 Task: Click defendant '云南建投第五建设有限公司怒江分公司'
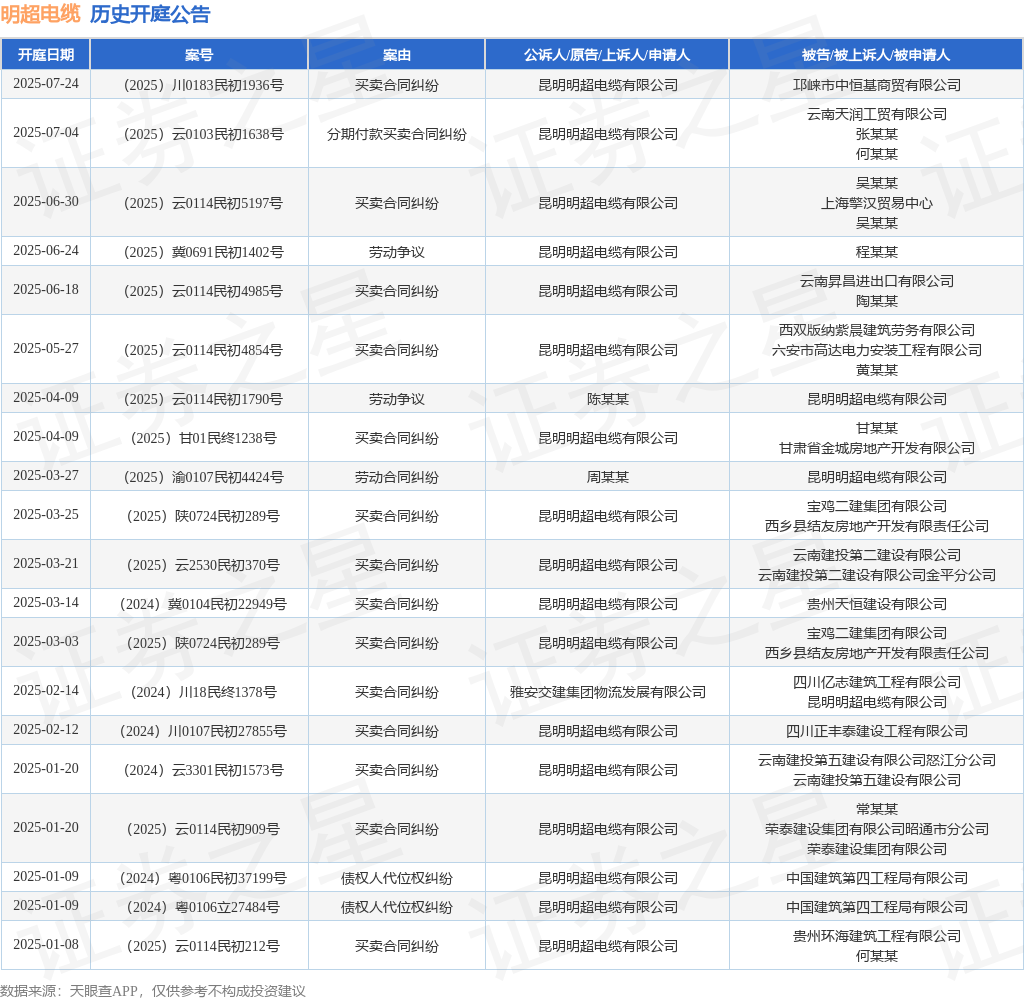(x=876, y=760)
